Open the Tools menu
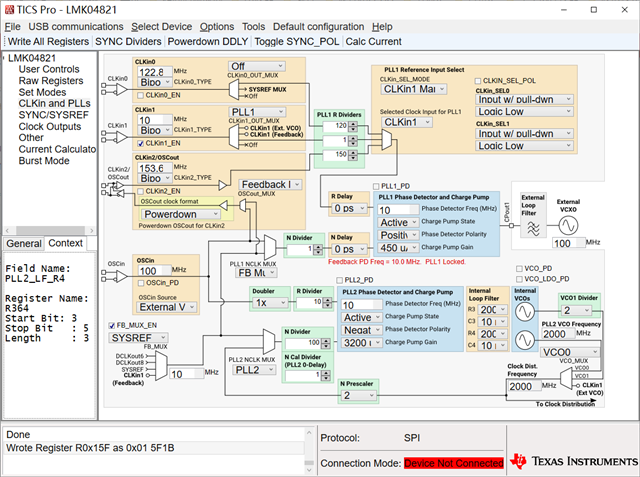 (x=253, y=27)
